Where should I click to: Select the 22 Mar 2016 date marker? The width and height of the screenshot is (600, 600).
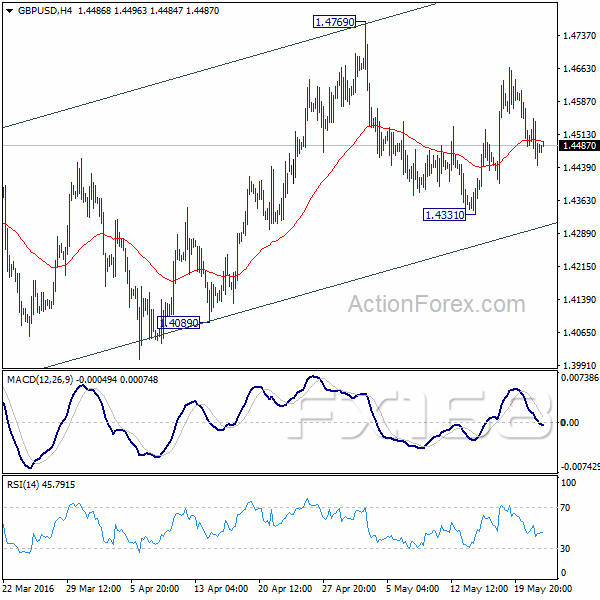[x=30, y=589]
